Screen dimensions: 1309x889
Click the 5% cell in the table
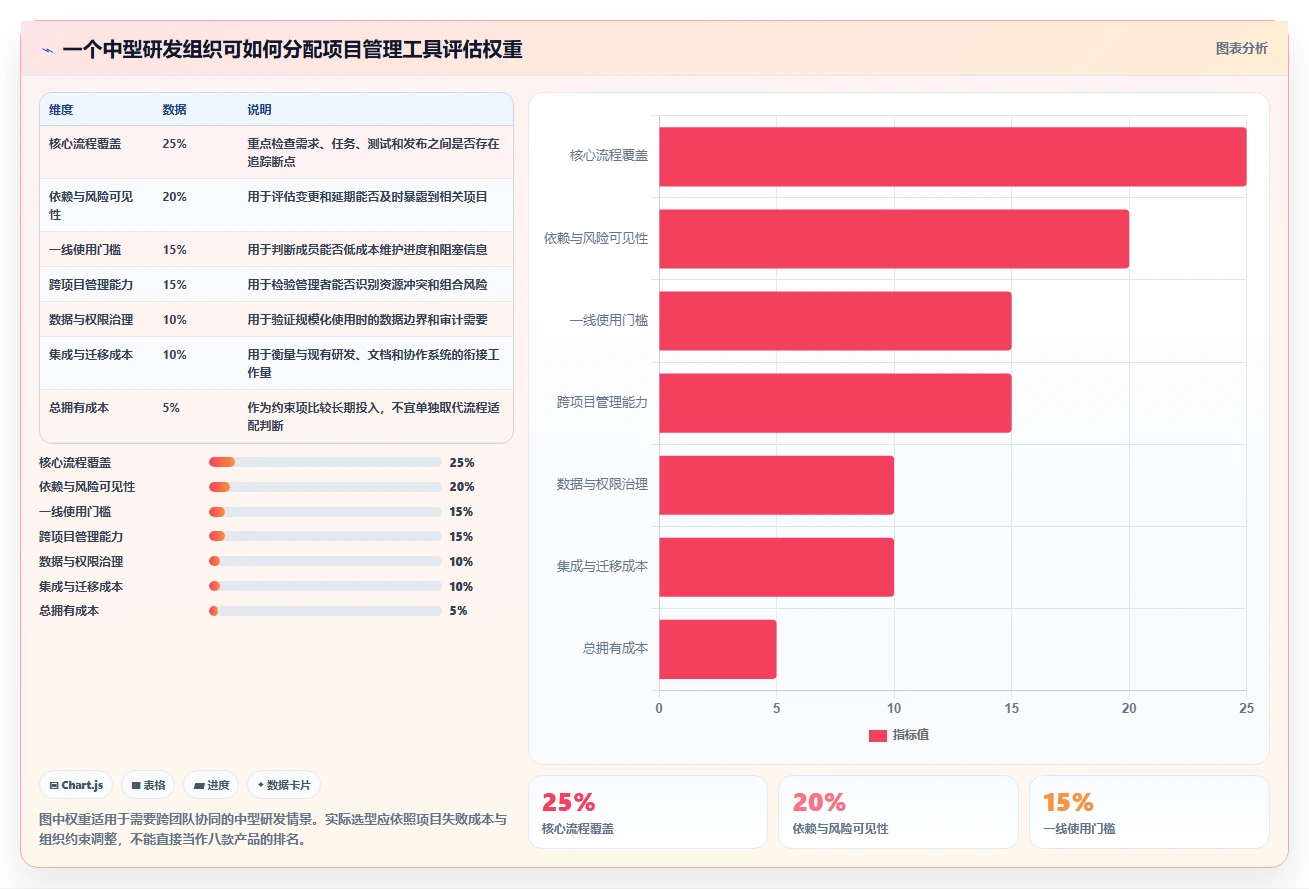171,408
